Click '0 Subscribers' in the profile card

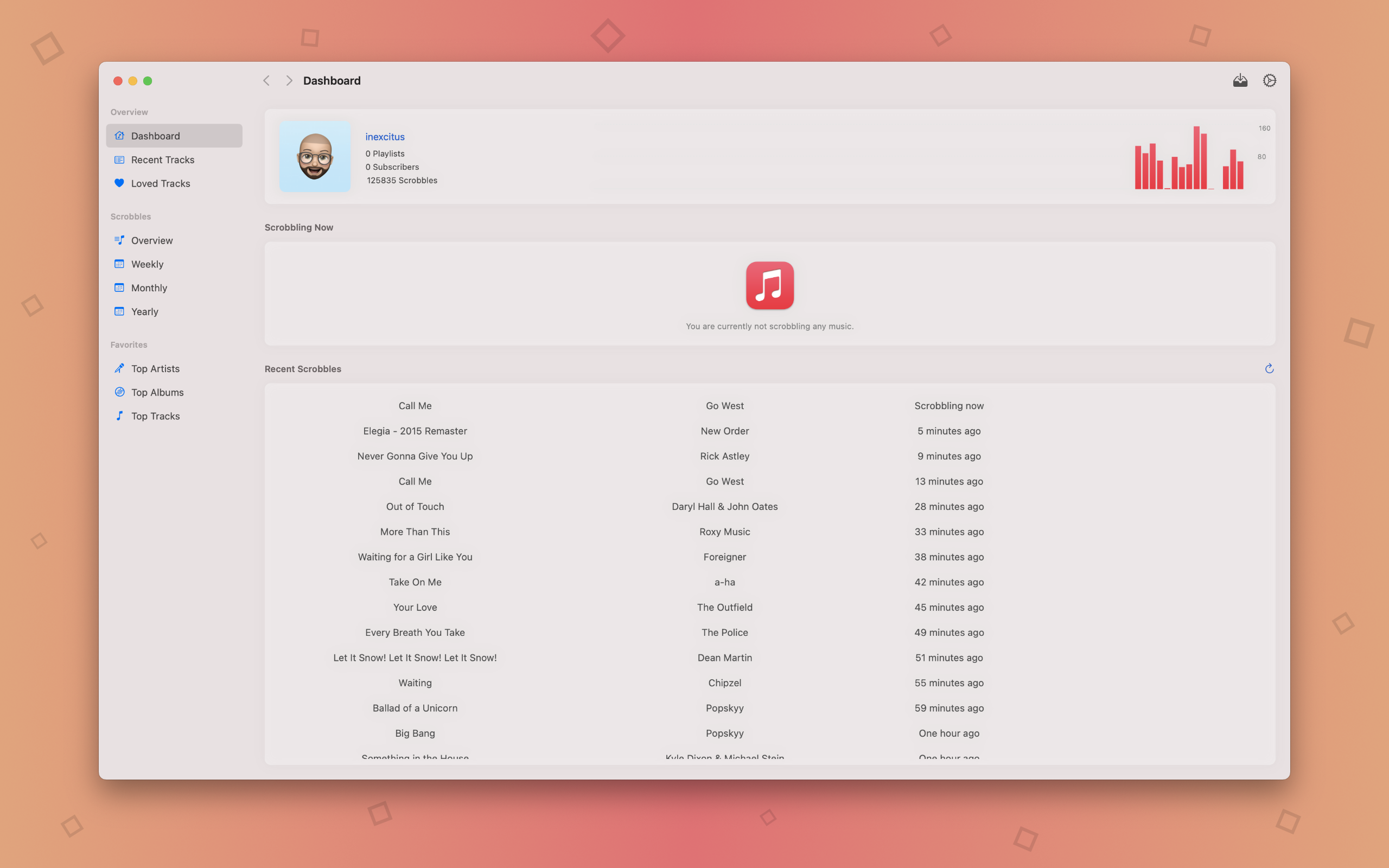pos(392,167)
